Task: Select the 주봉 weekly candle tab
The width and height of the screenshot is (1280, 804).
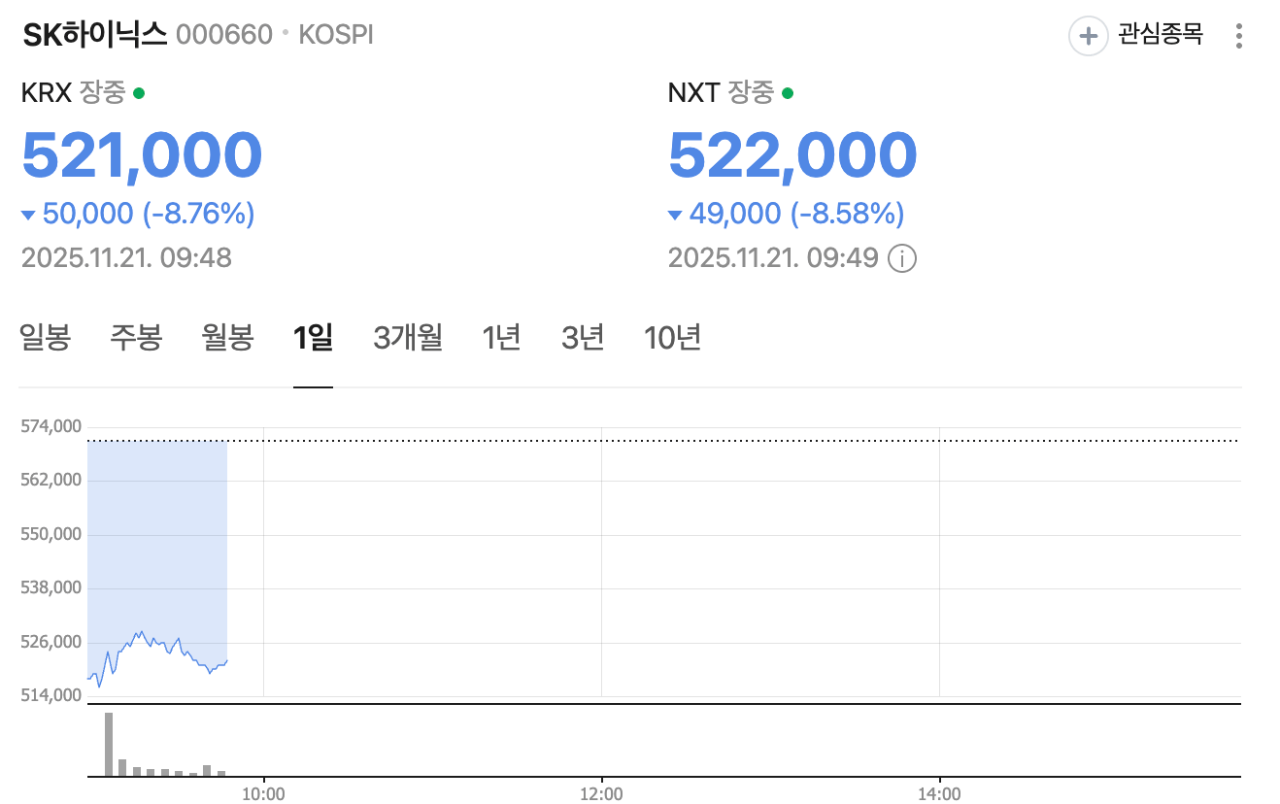Action: tap(136, 338)
